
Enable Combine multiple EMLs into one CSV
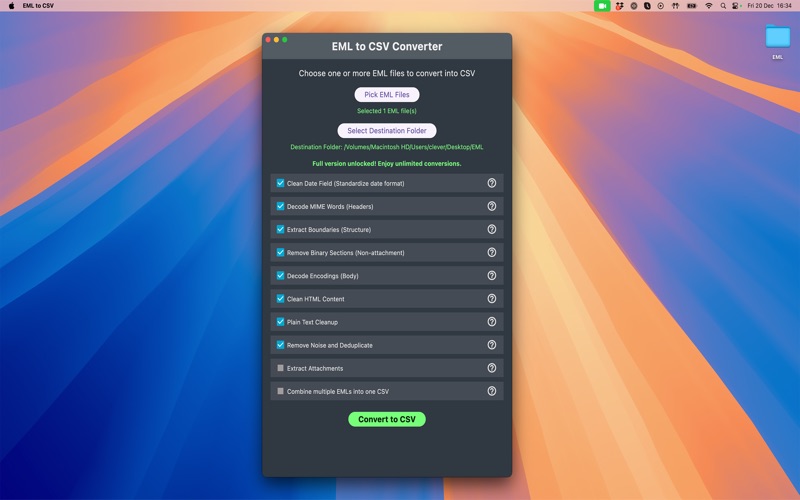(x=280, y=391)
